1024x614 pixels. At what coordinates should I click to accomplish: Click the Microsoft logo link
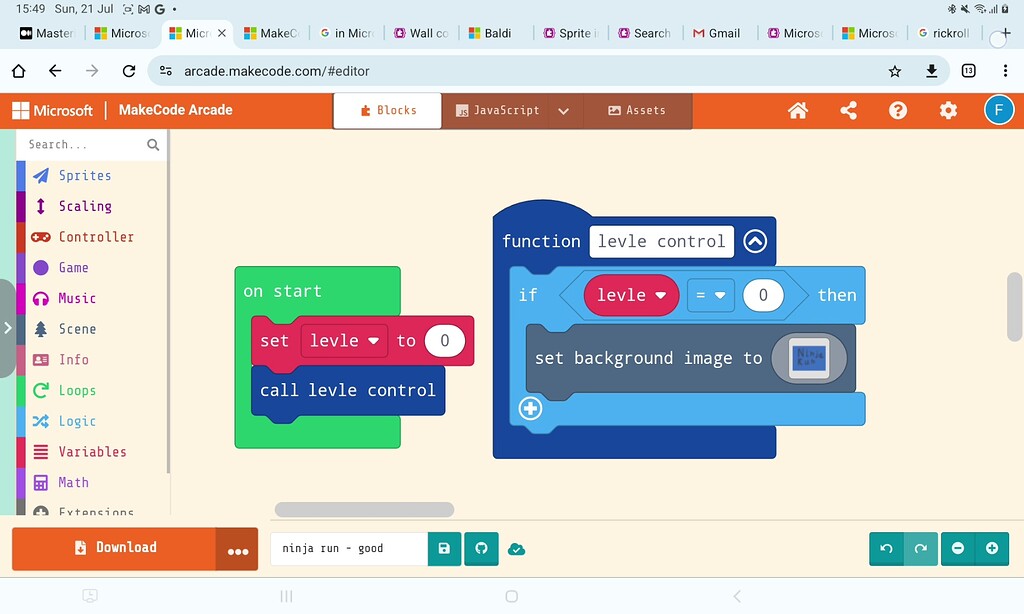[52, 110]
